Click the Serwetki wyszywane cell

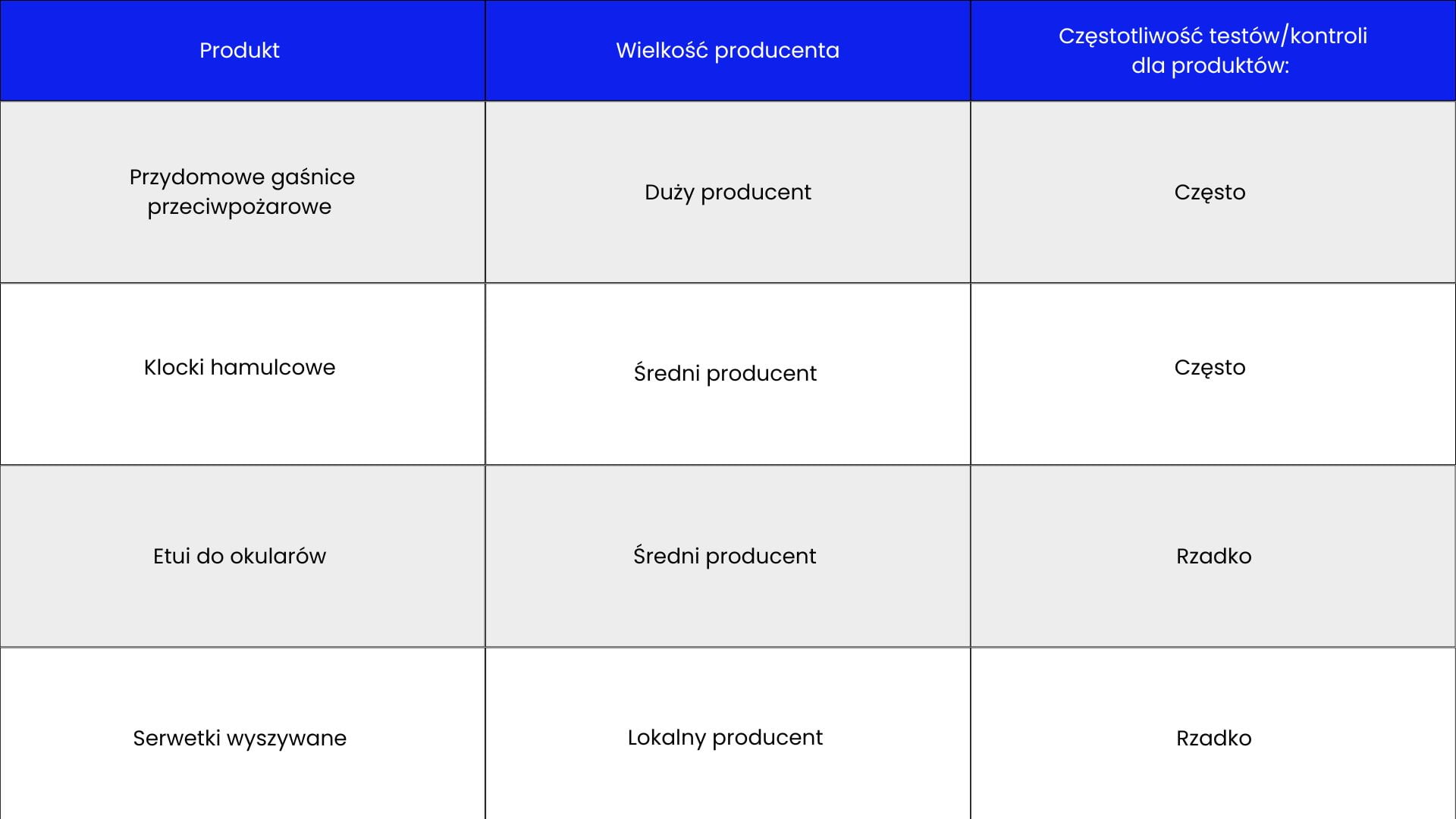(x=240, y=738)
